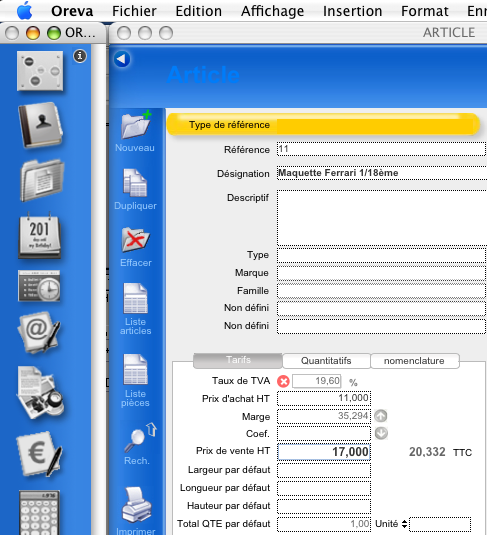Click the down arrow beside Coef.

(381, 433)
